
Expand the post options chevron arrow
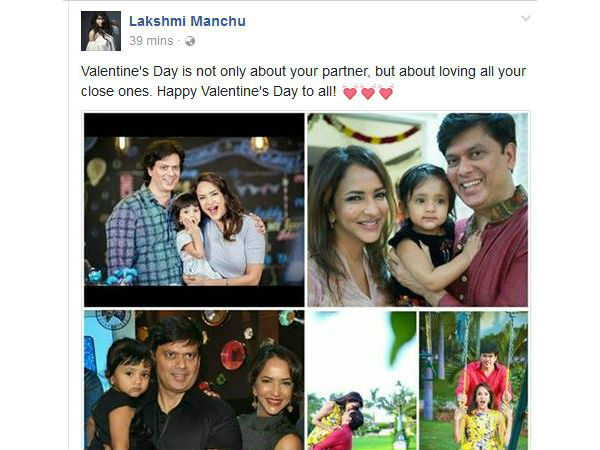[x=526, y=18]
